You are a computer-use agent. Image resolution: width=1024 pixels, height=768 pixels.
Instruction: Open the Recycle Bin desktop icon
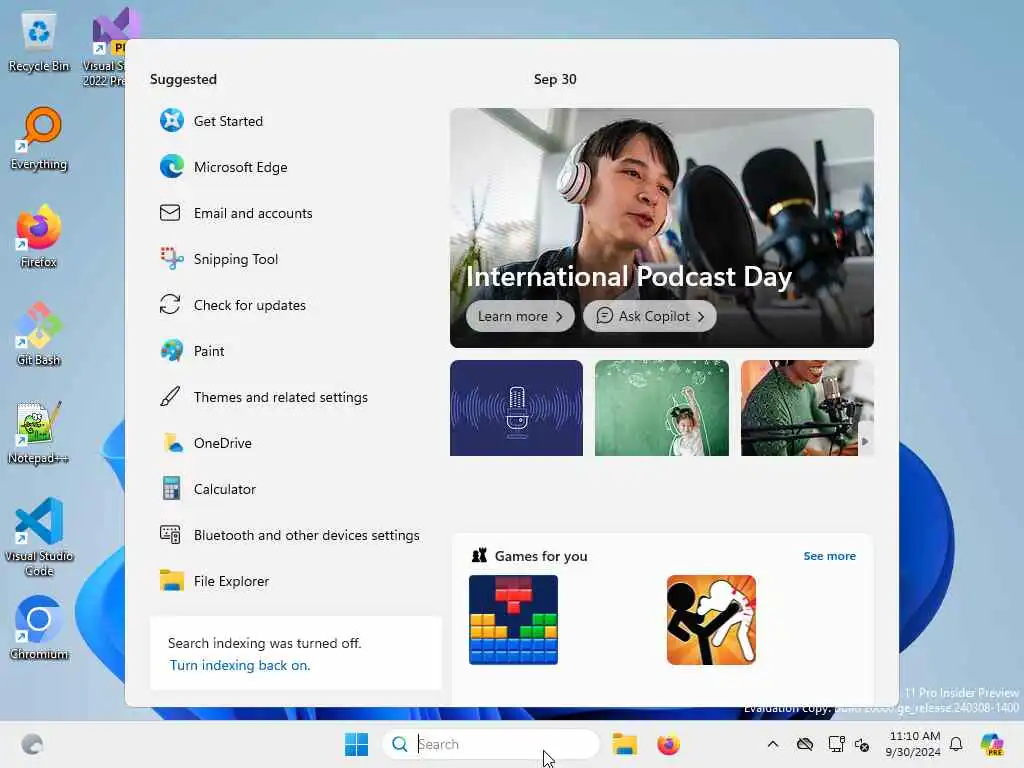pos(39,42)
